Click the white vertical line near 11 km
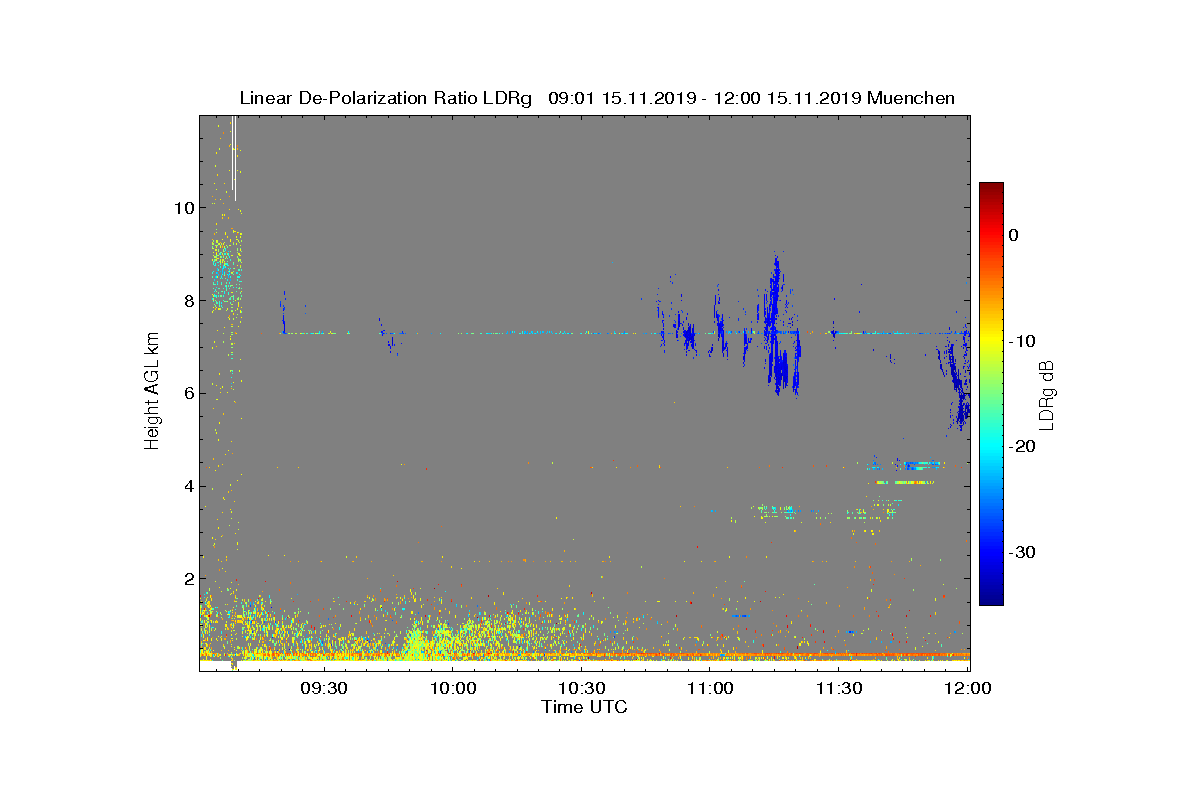The height and width of the screenshot is (800, 1200). coord(234,158)
